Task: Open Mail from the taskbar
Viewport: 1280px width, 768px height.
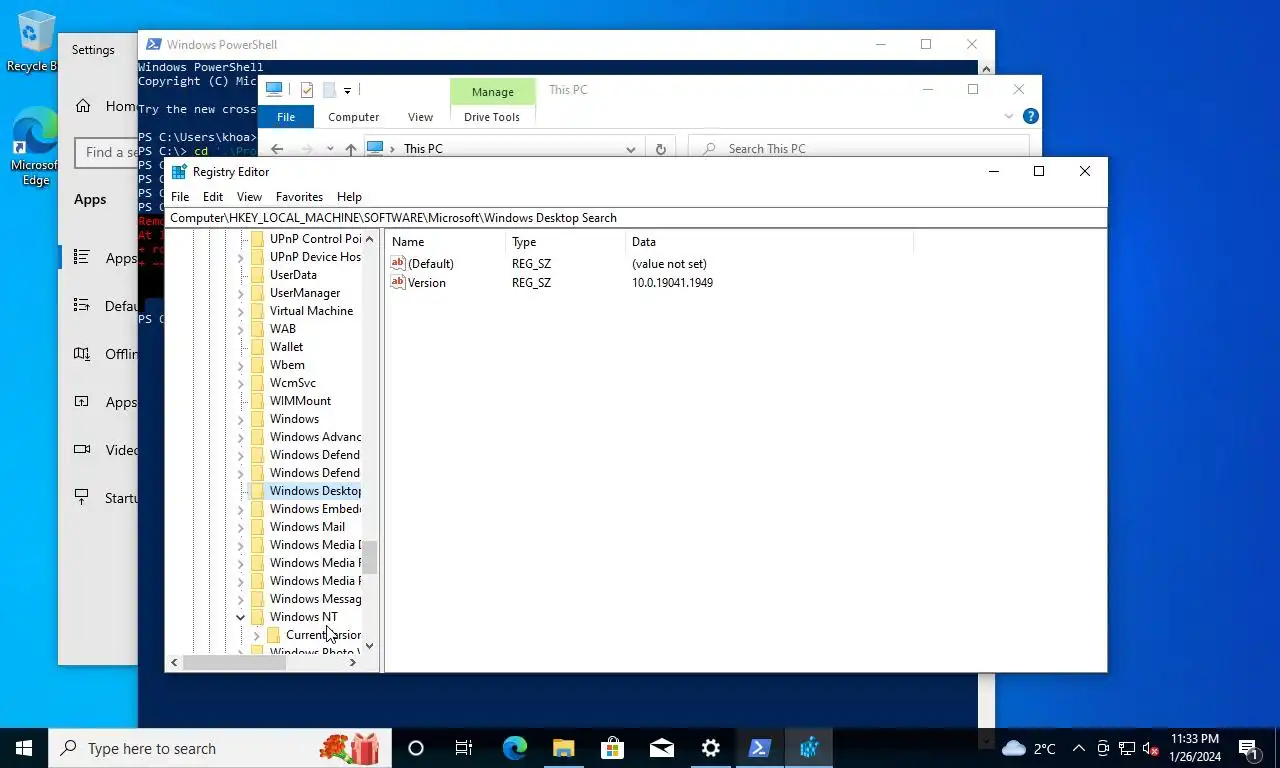Action: [x=661, y=748]
